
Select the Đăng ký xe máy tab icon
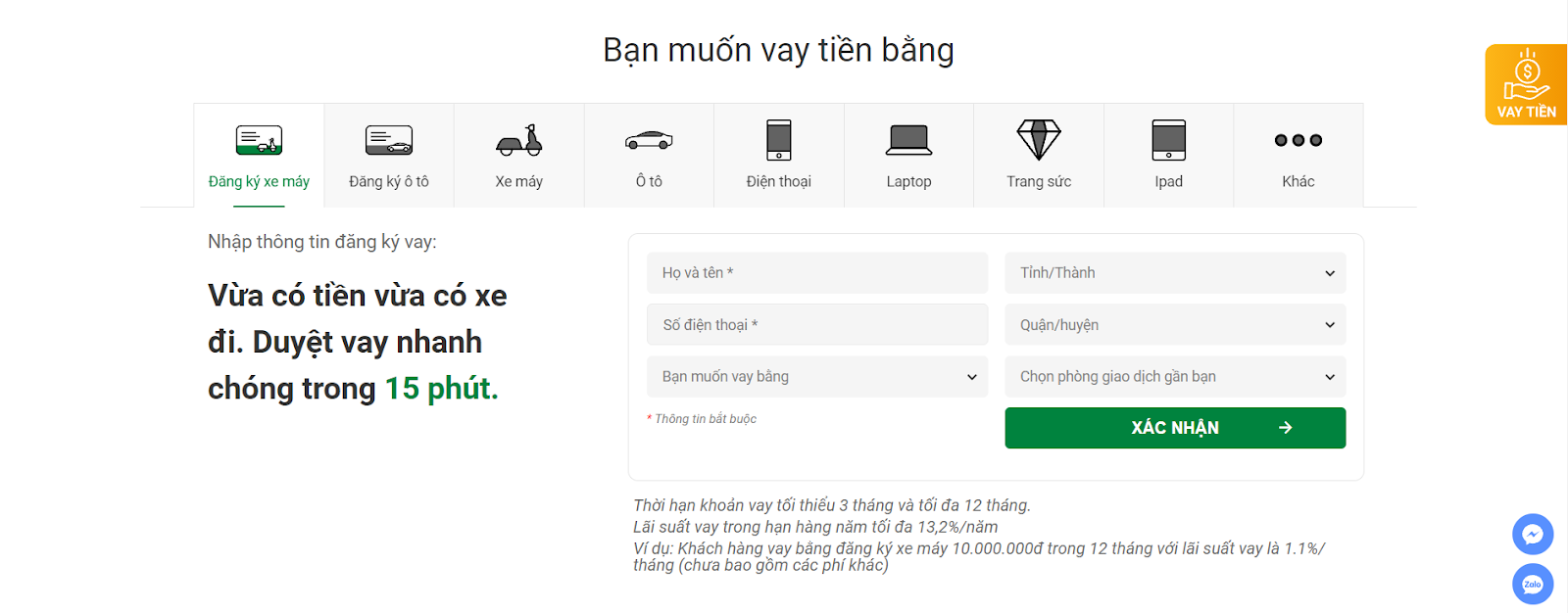[x=259, y=140]
